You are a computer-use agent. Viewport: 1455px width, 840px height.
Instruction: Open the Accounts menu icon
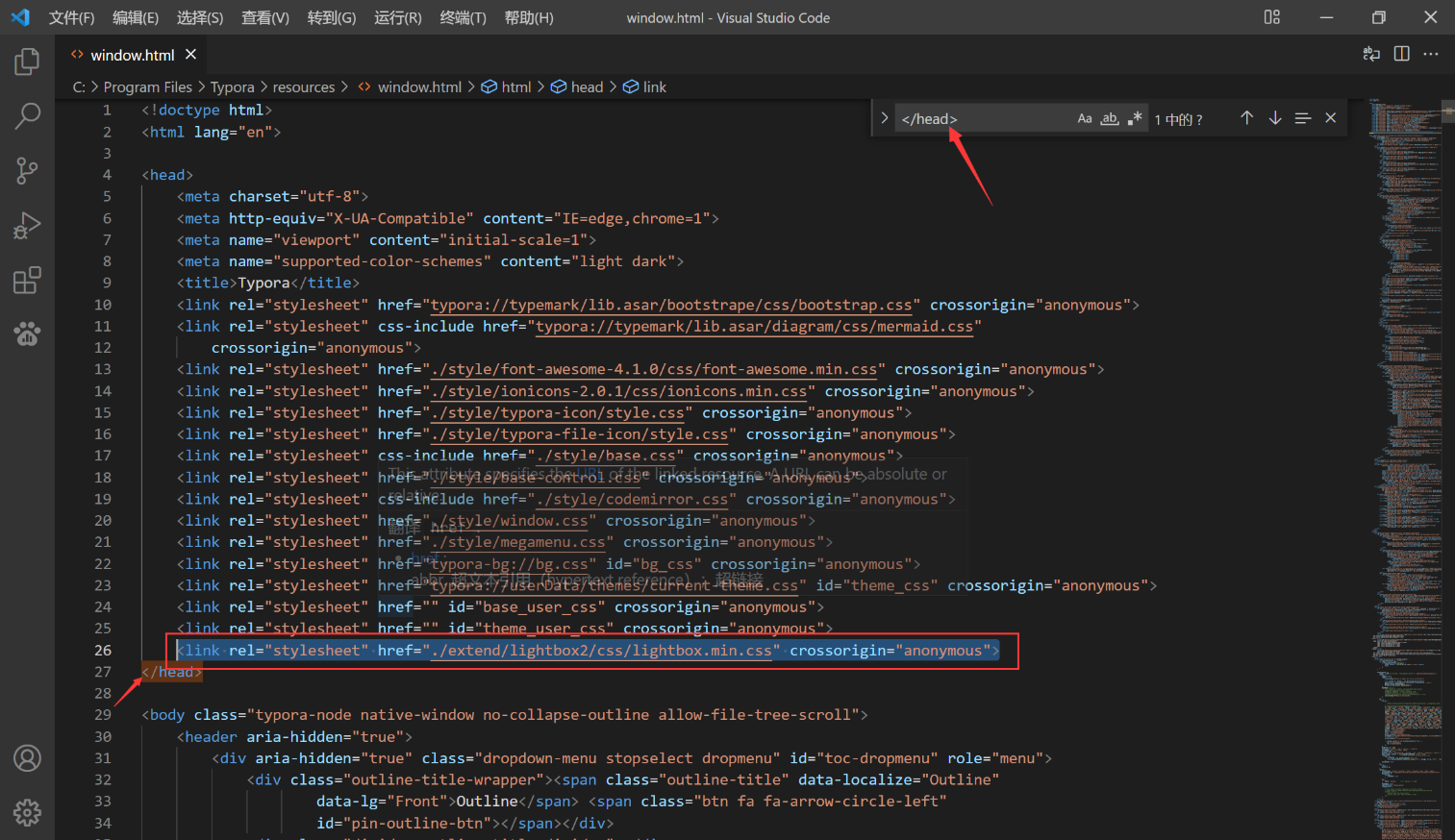click(x=27, y=758)
